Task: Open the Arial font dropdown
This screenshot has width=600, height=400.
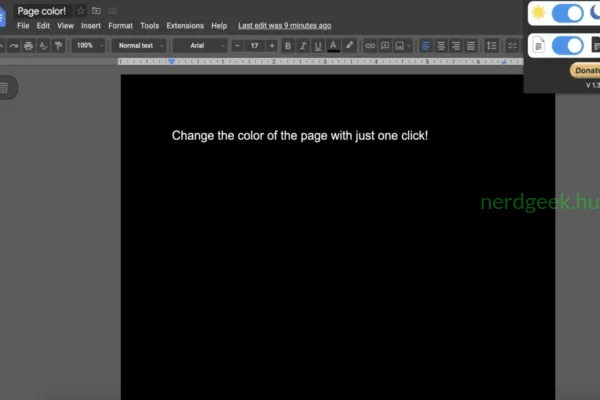Action: [200, 46]
